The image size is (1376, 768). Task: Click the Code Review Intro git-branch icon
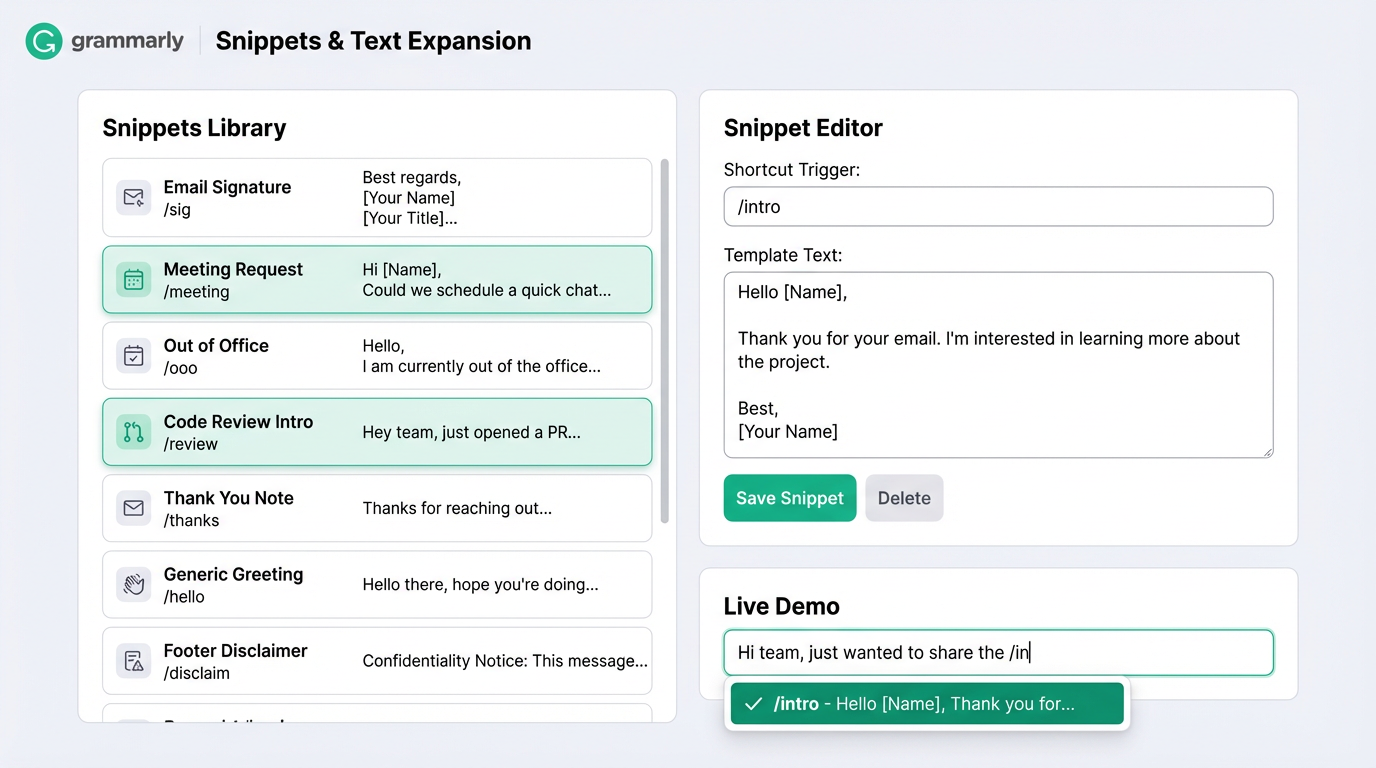point(133,432)
